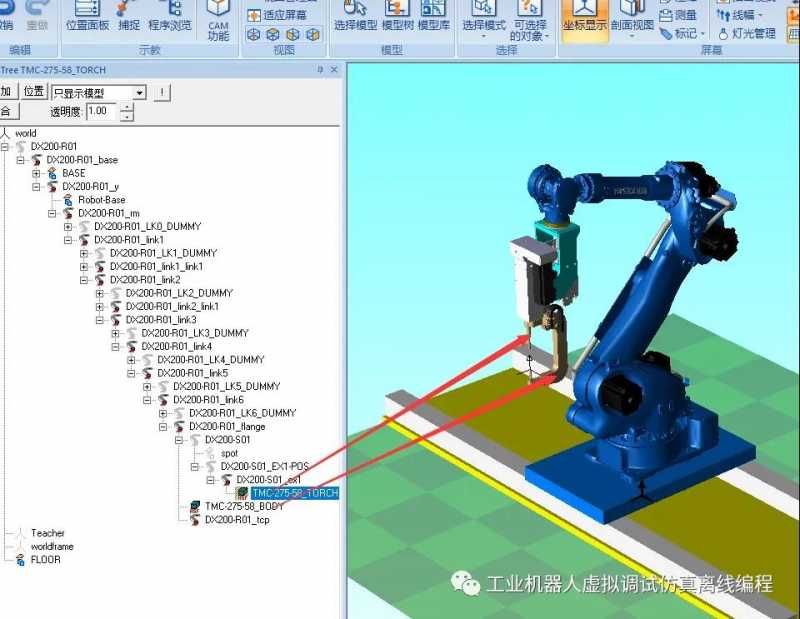
Task: Click the blue robot arm in the 3D view
Action: (643, 286)
